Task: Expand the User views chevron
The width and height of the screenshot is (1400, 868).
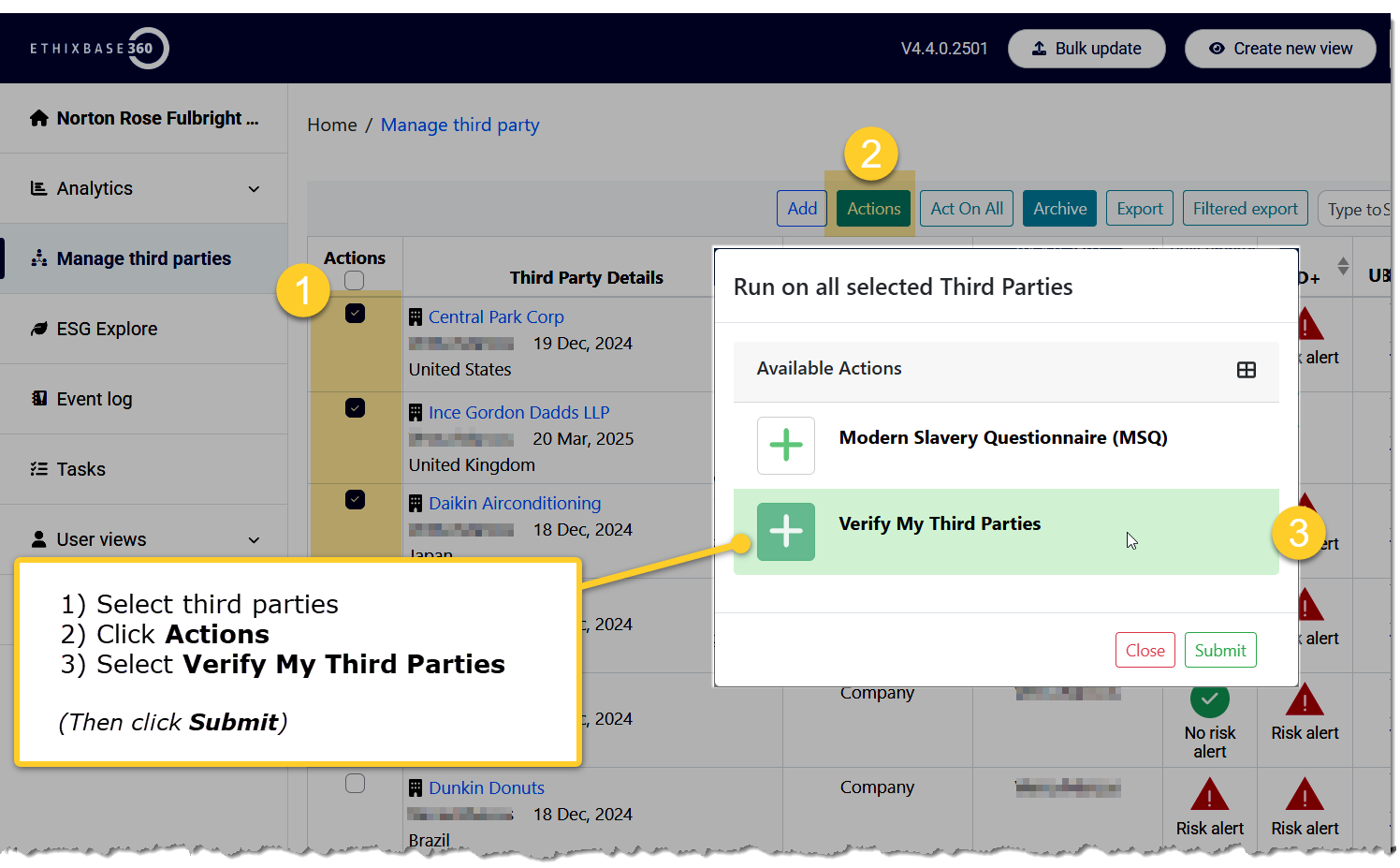Action: click(254, 540)
